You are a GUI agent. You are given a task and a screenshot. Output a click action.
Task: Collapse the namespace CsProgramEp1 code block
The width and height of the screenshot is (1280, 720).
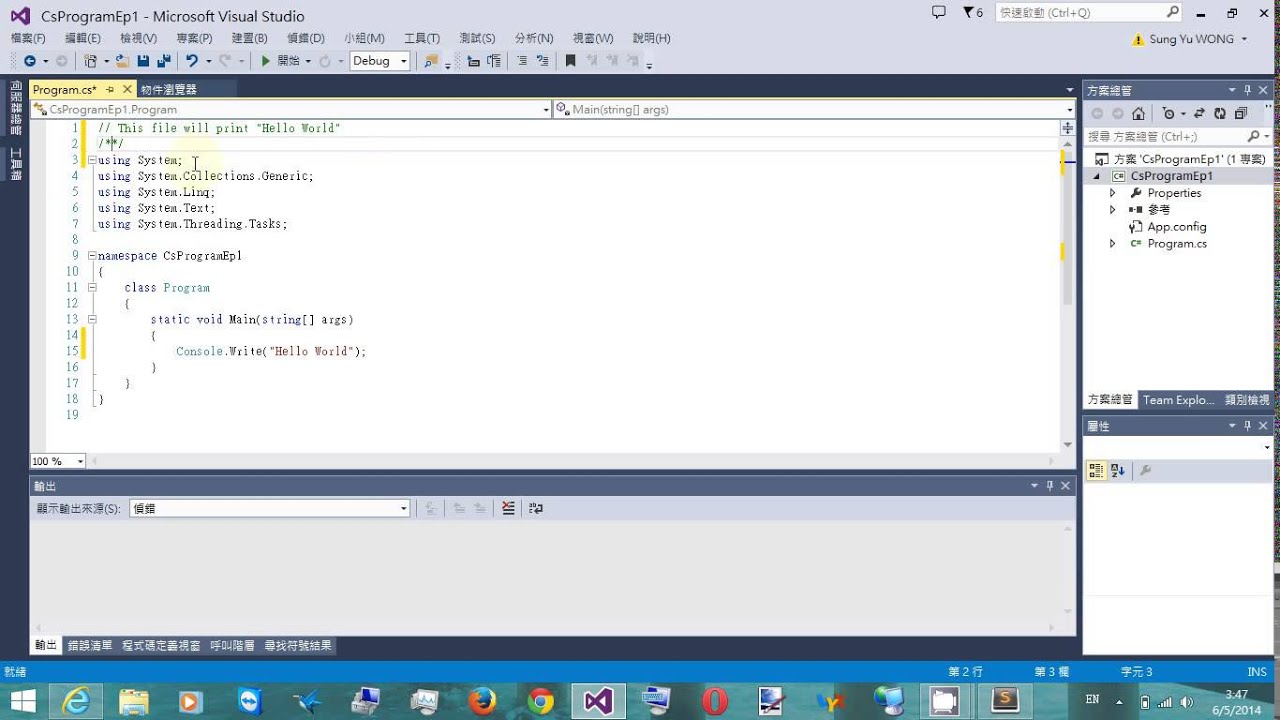pos(92,256)
